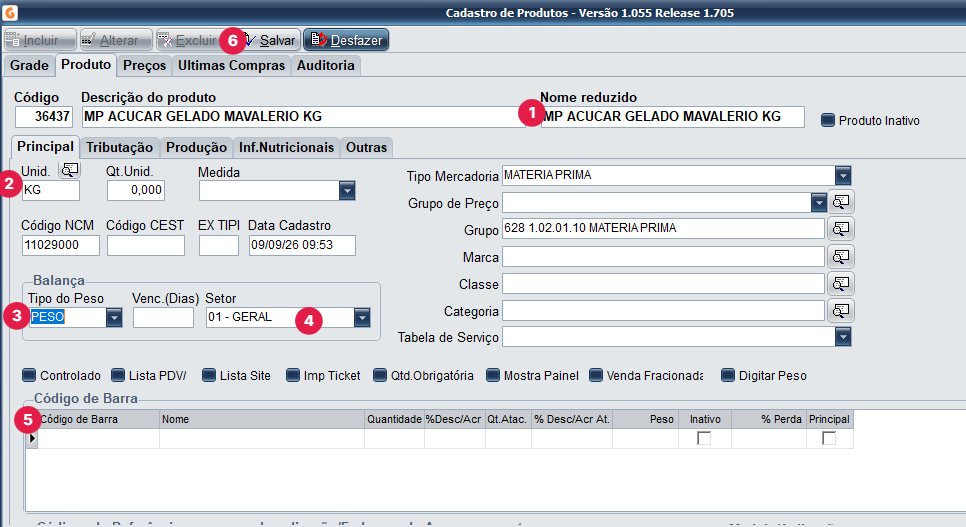
Task: Toggle the Controlado checkbox
Action: click(28, 375)
